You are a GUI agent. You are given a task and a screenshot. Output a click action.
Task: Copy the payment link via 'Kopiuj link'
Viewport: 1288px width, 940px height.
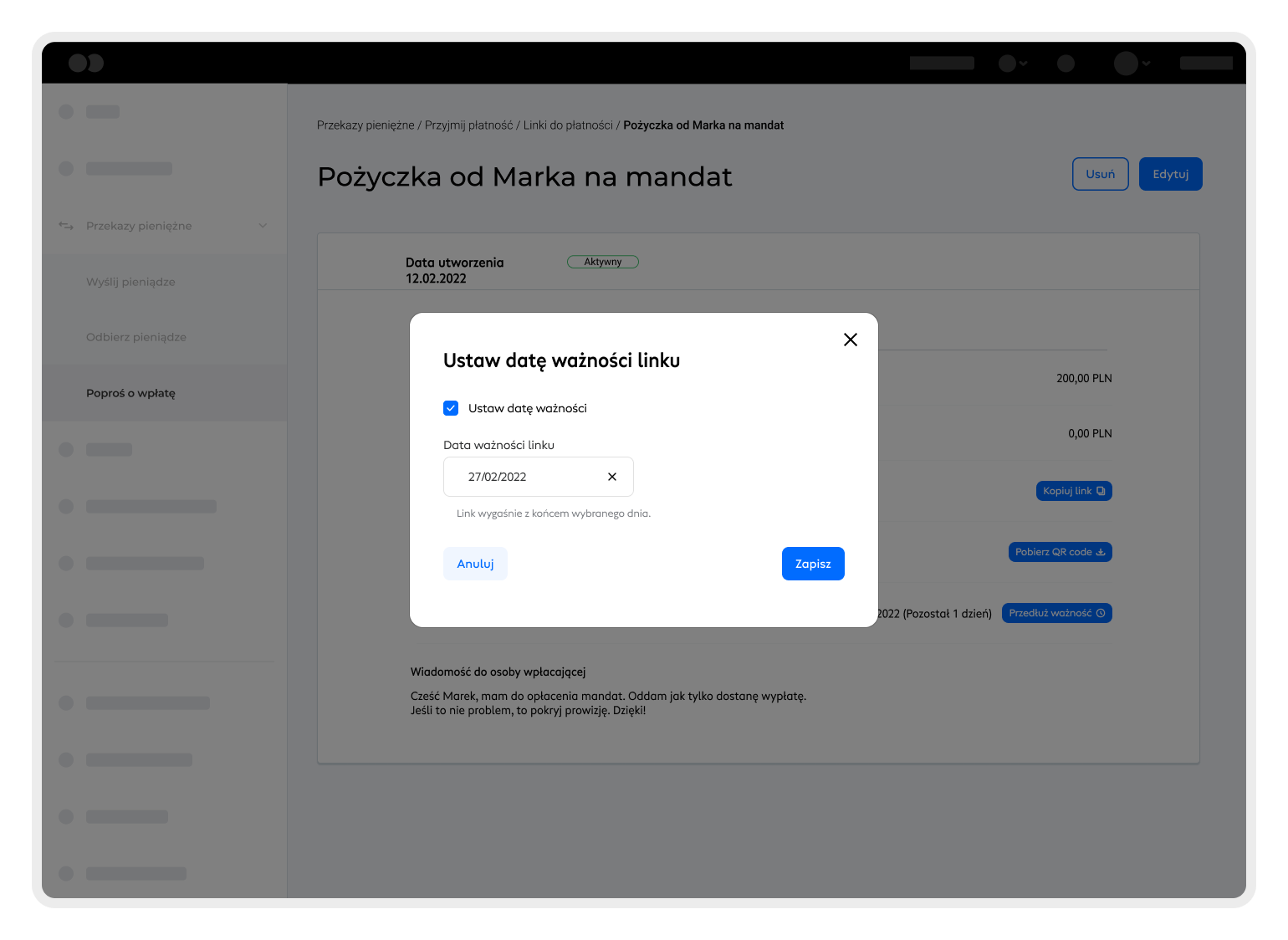pos(1073,491)
